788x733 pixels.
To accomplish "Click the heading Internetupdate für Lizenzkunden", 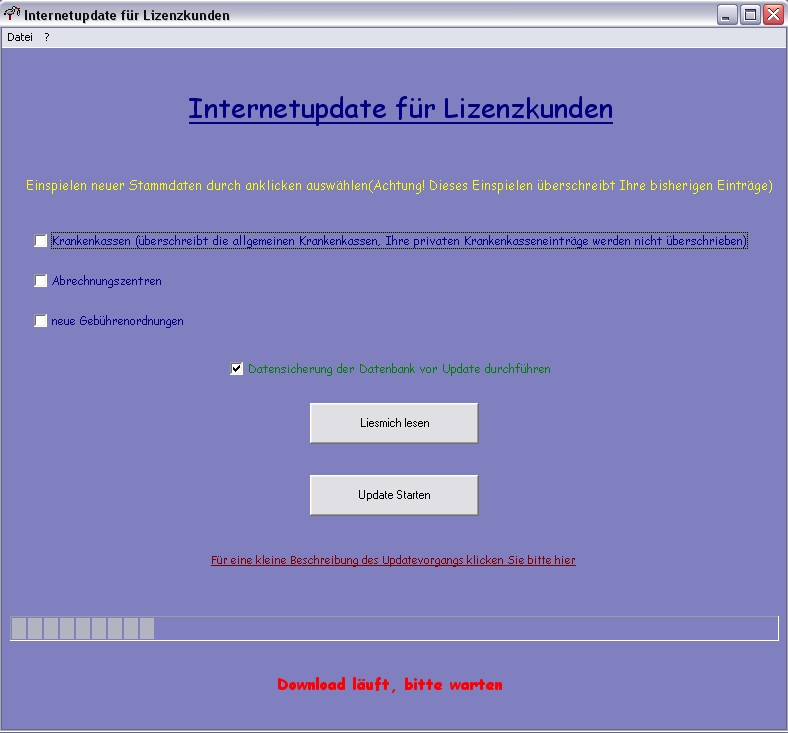I will pos(401,109).
